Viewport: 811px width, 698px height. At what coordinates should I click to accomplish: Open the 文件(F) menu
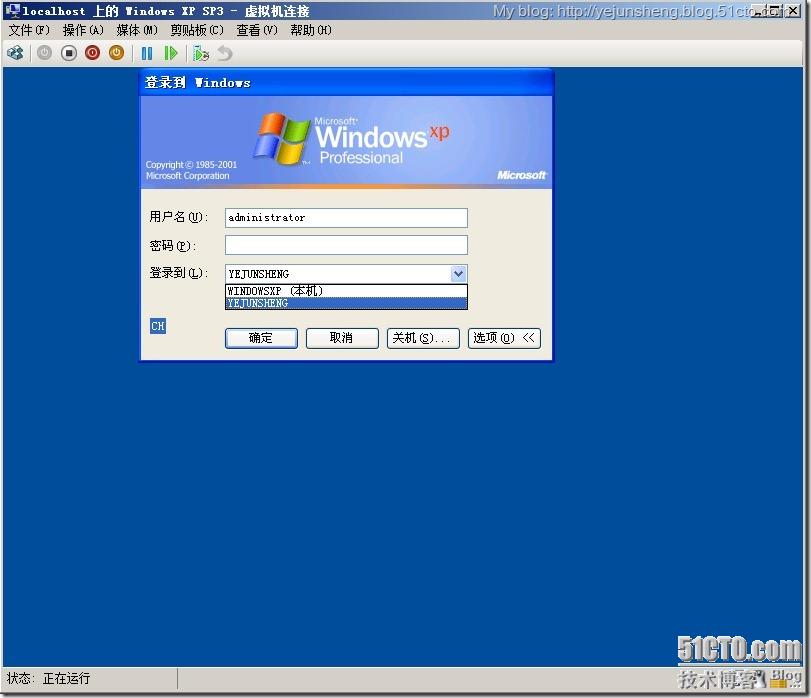29,31
